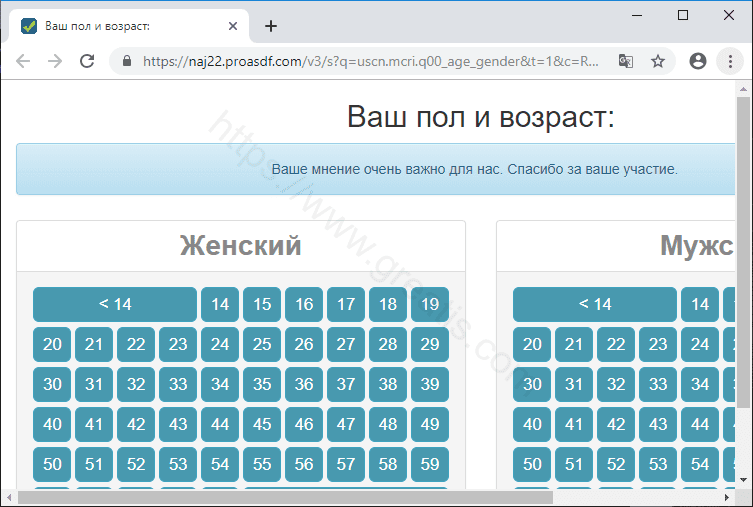The image size is (753, 507).
Task: Select male age 24
Action: (x=700, y=344)
